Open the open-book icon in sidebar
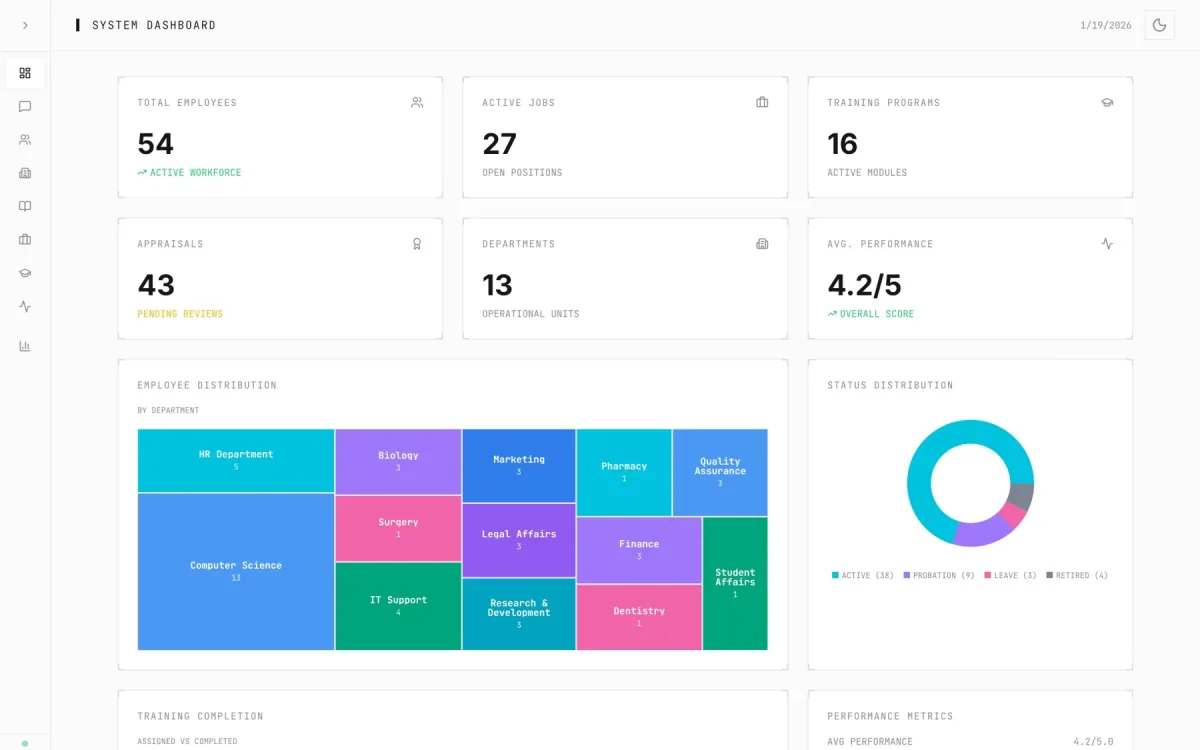Screen dimensions: 1200x750 point(25,206)
